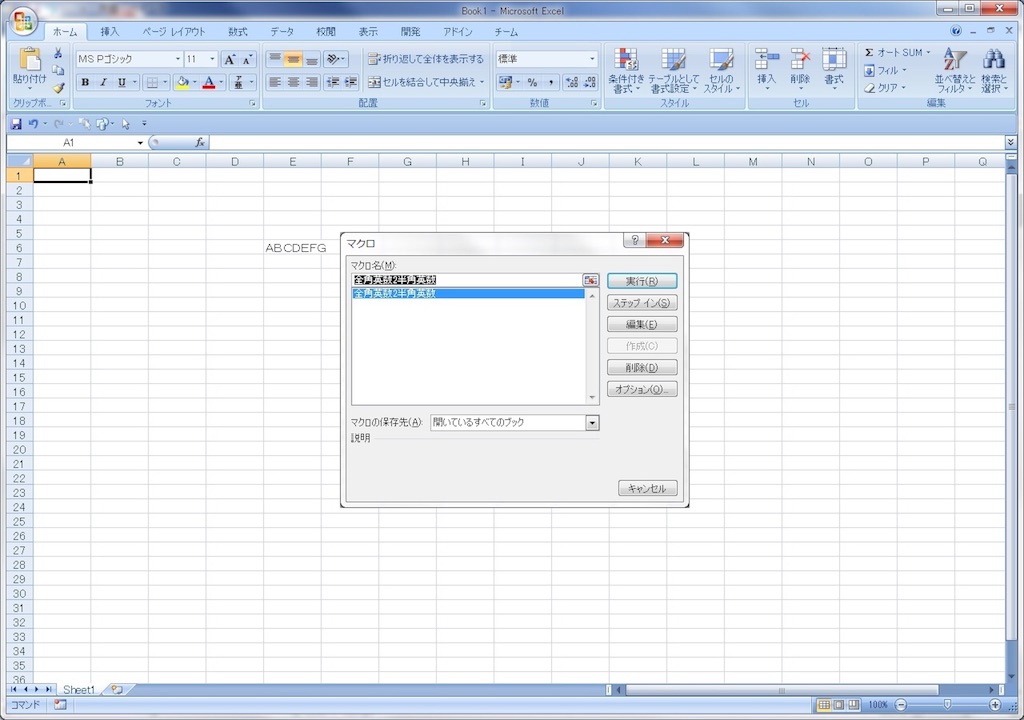Screen dimensions: 1024x720
Task: Align text left
Action: coord(275,82)
